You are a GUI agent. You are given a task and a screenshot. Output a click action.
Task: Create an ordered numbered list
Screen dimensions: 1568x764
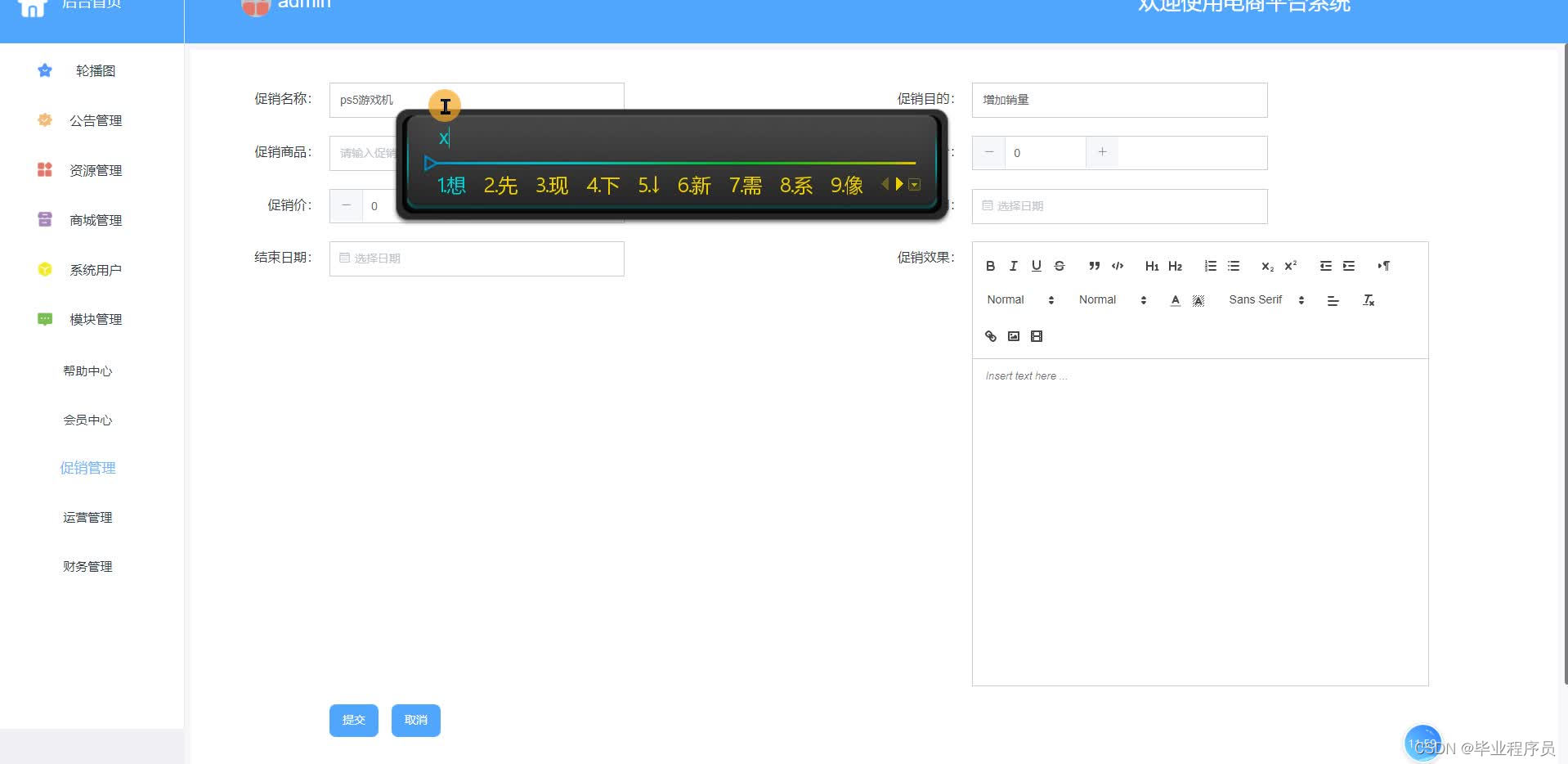[x=1210, y=266]
